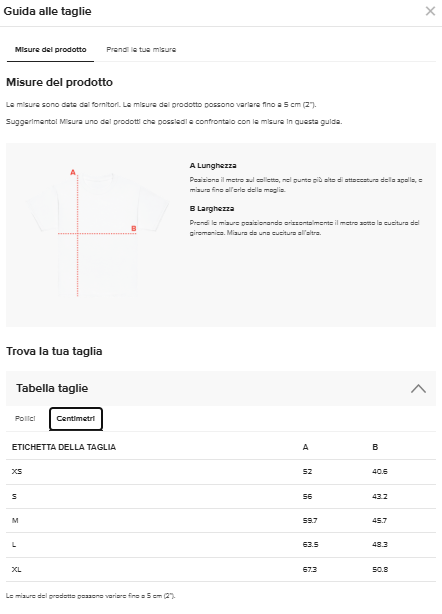Switch size units to Pollici
The height and width of the screenshot is (614, 442).
(x=25, y=419)
